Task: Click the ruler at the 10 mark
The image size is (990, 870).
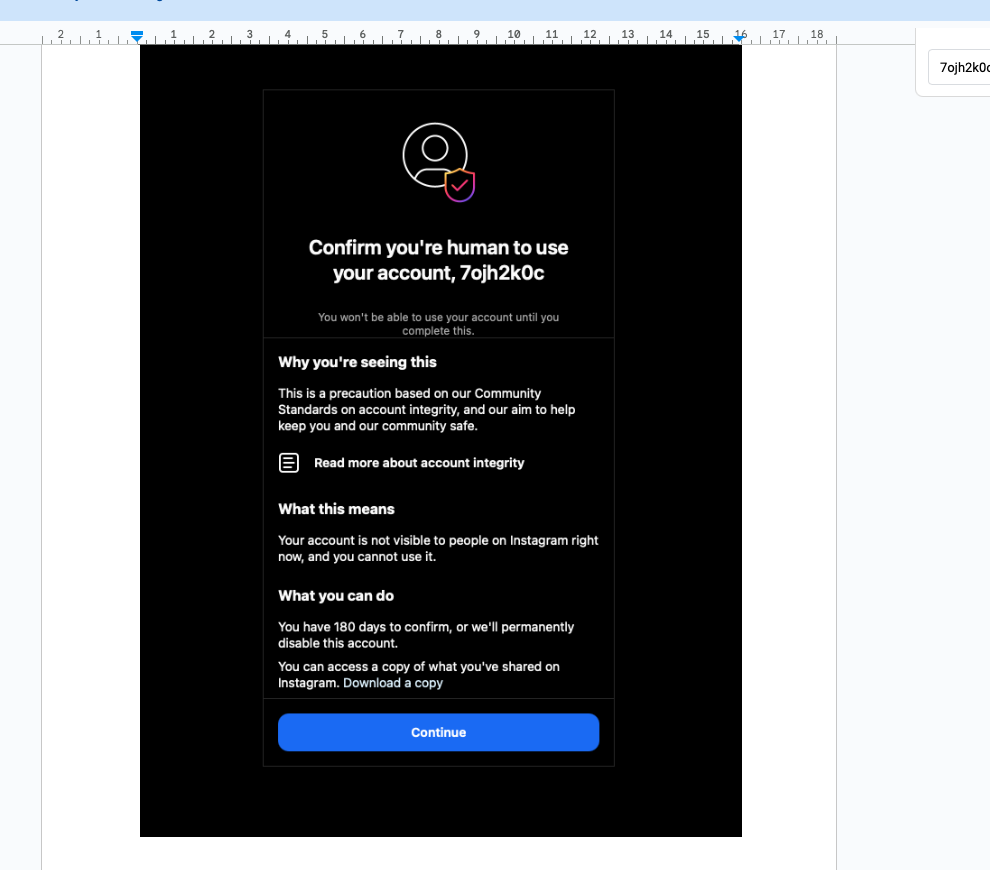Action: pos(513,35)
